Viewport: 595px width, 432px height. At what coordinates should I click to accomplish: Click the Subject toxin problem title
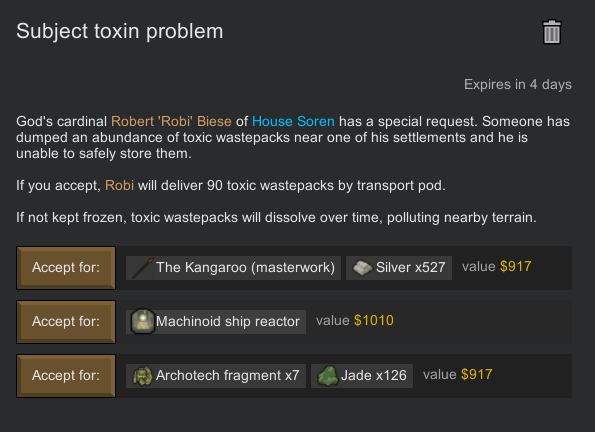[x=120, y=32]
